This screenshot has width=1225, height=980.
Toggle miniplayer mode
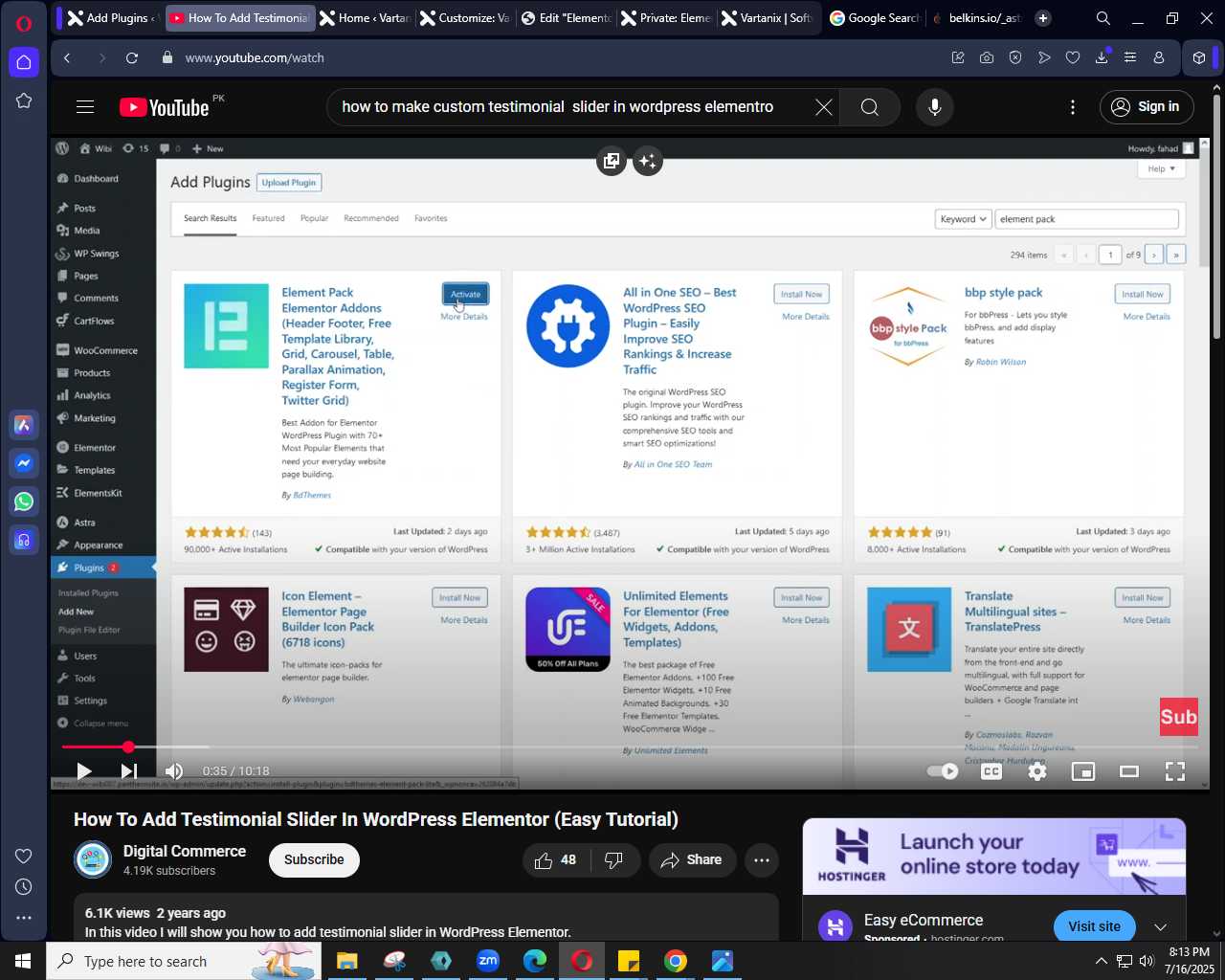[x=1083, y=771]
